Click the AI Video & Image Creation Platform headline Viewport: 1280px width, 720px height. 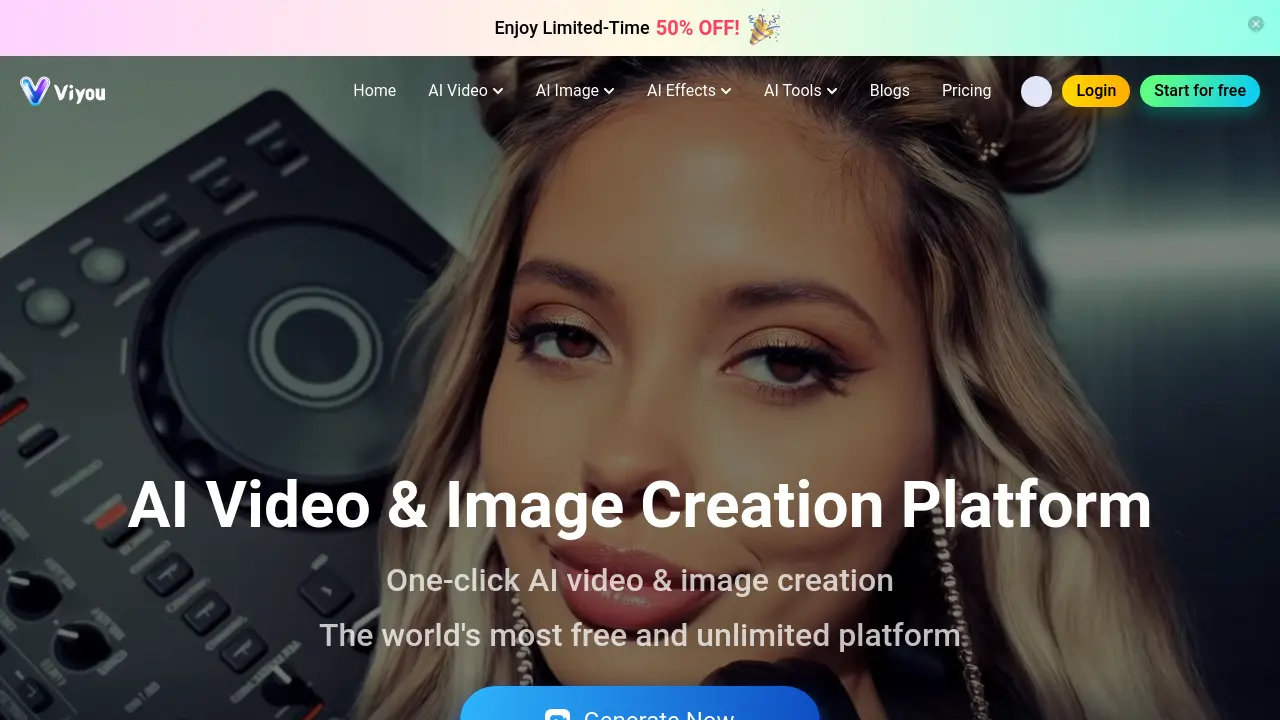[640, 505]
